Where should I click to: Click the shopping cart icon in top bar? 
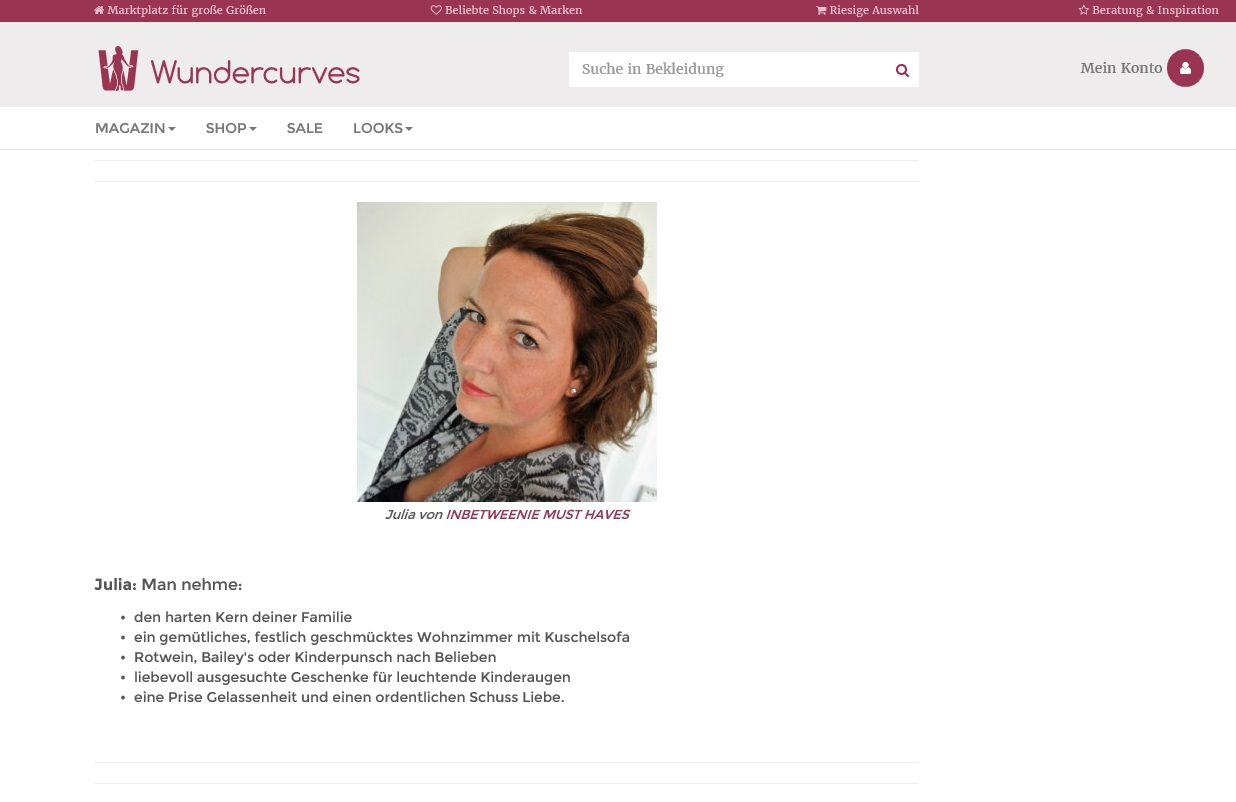[821, 11]
